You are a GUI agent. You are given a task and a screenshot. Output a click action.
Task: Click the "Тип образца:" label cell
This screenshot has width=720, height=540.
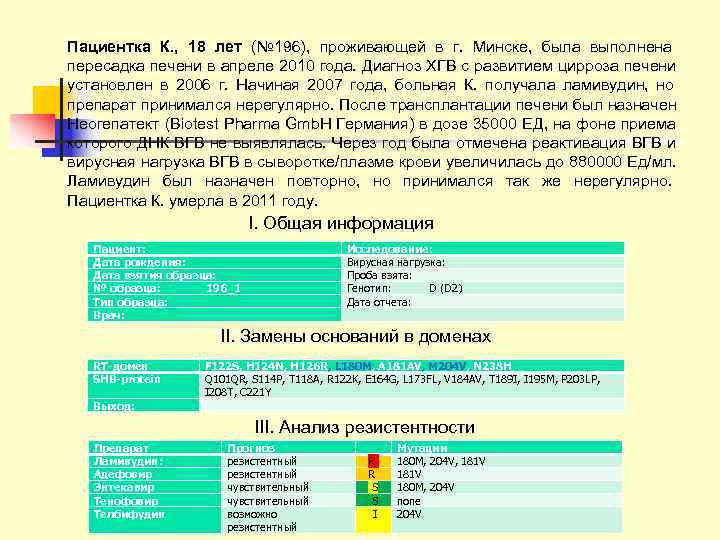(x=214, y=302)
